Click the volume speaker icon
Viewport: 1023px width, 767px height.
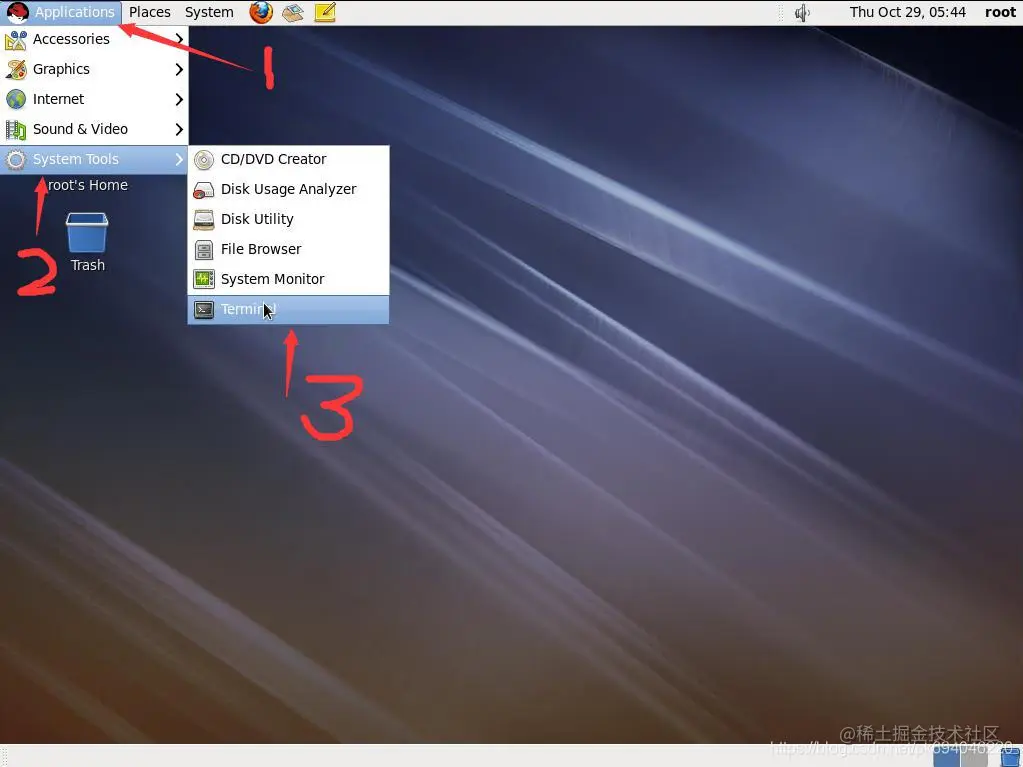(802, 12)
